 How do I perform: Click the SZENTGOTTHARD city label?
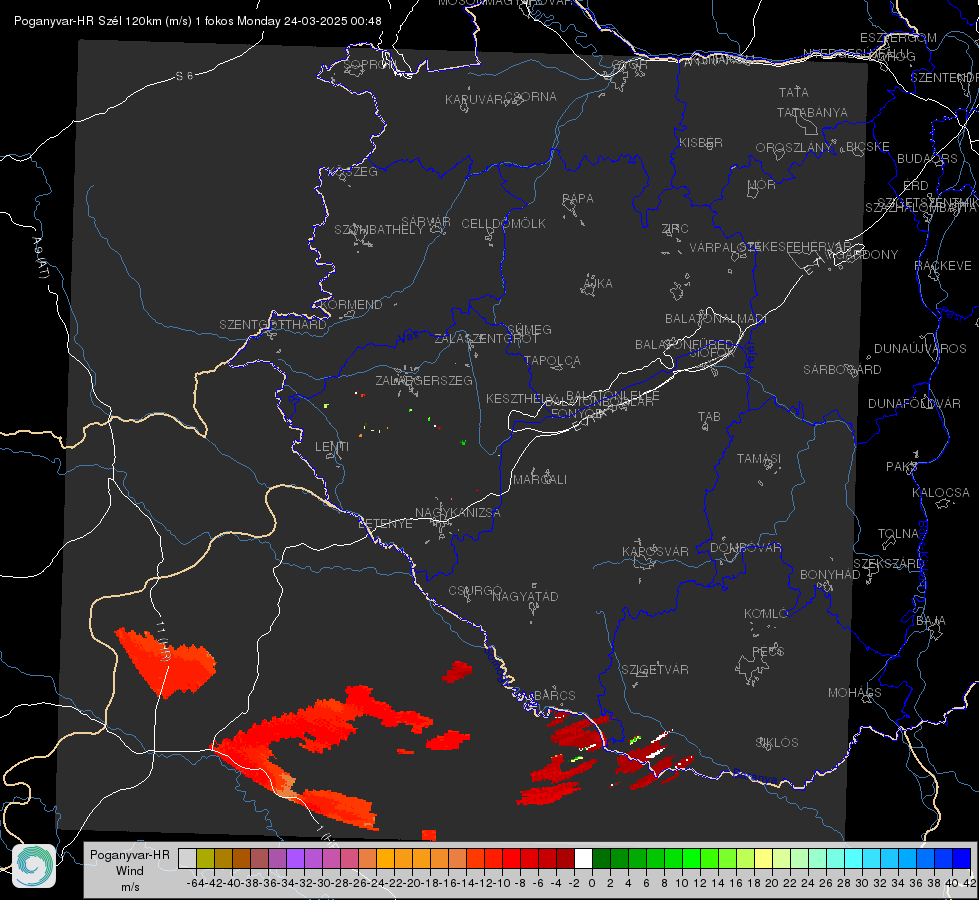pos(273,325)
